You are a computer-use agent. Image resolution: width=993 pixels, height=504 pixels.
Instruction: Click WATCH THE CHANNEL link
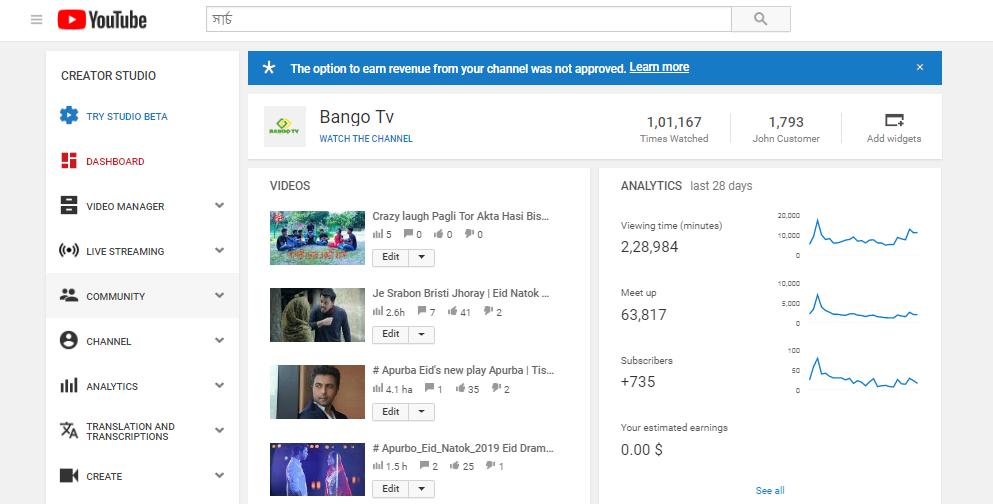pyautogui.click(x=366, y=139)
